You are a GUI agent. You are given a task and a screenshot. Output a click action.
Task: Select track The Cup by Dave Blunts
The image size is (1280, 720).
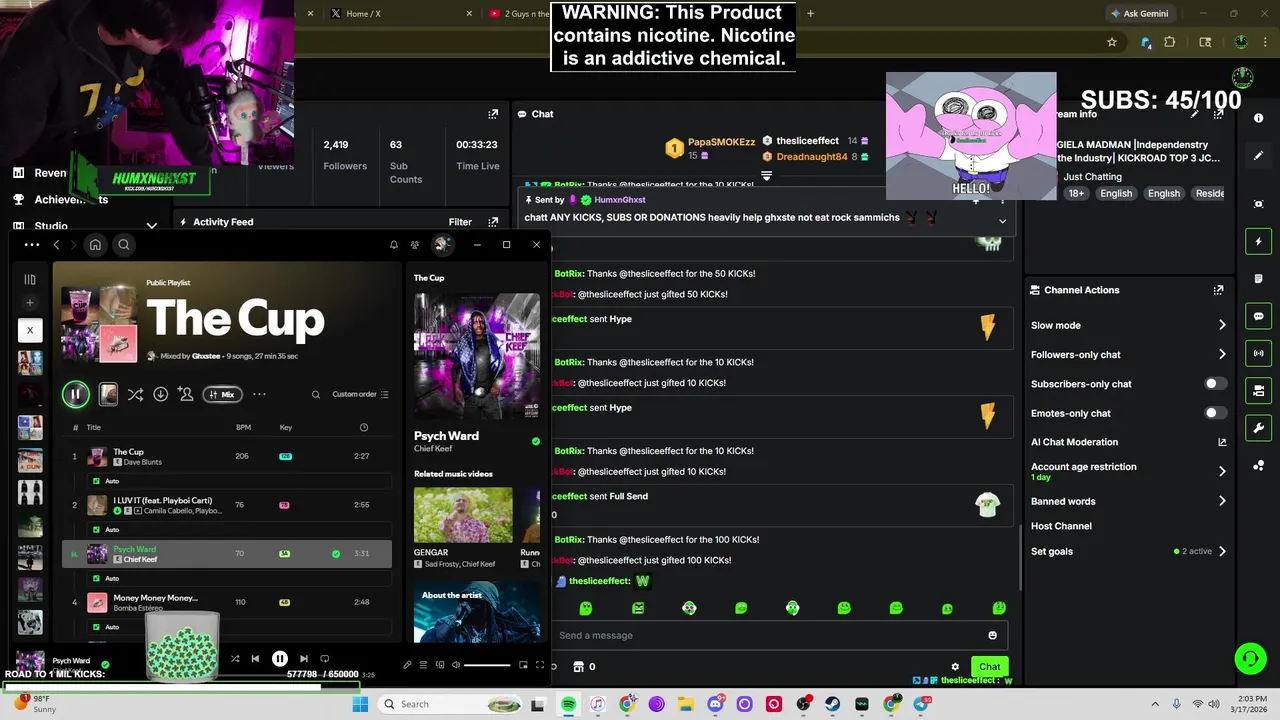point(227,456)
